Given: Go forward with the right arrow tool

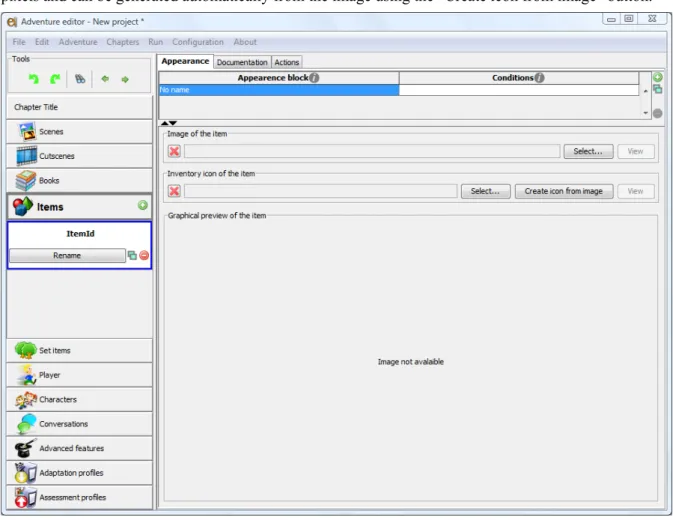Looking at the screenshot, I should [125, 79].
